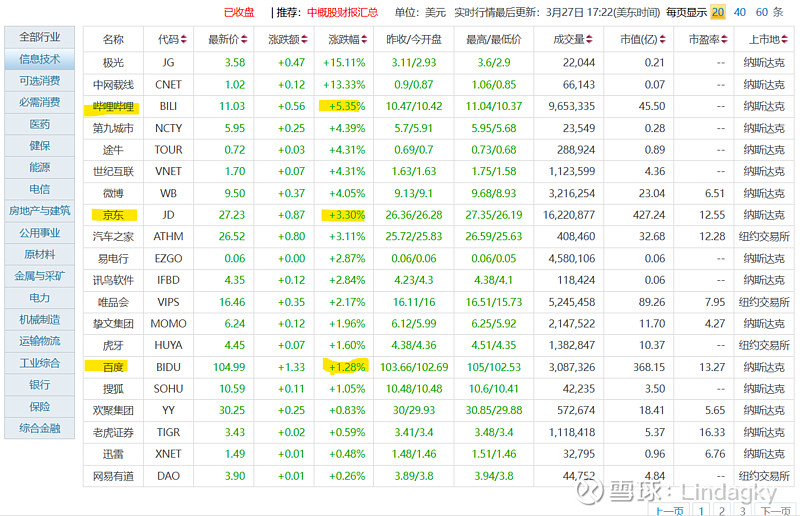Select the 可选消费 category
Viewport: 800px width, 516px height.
point(40,81)
